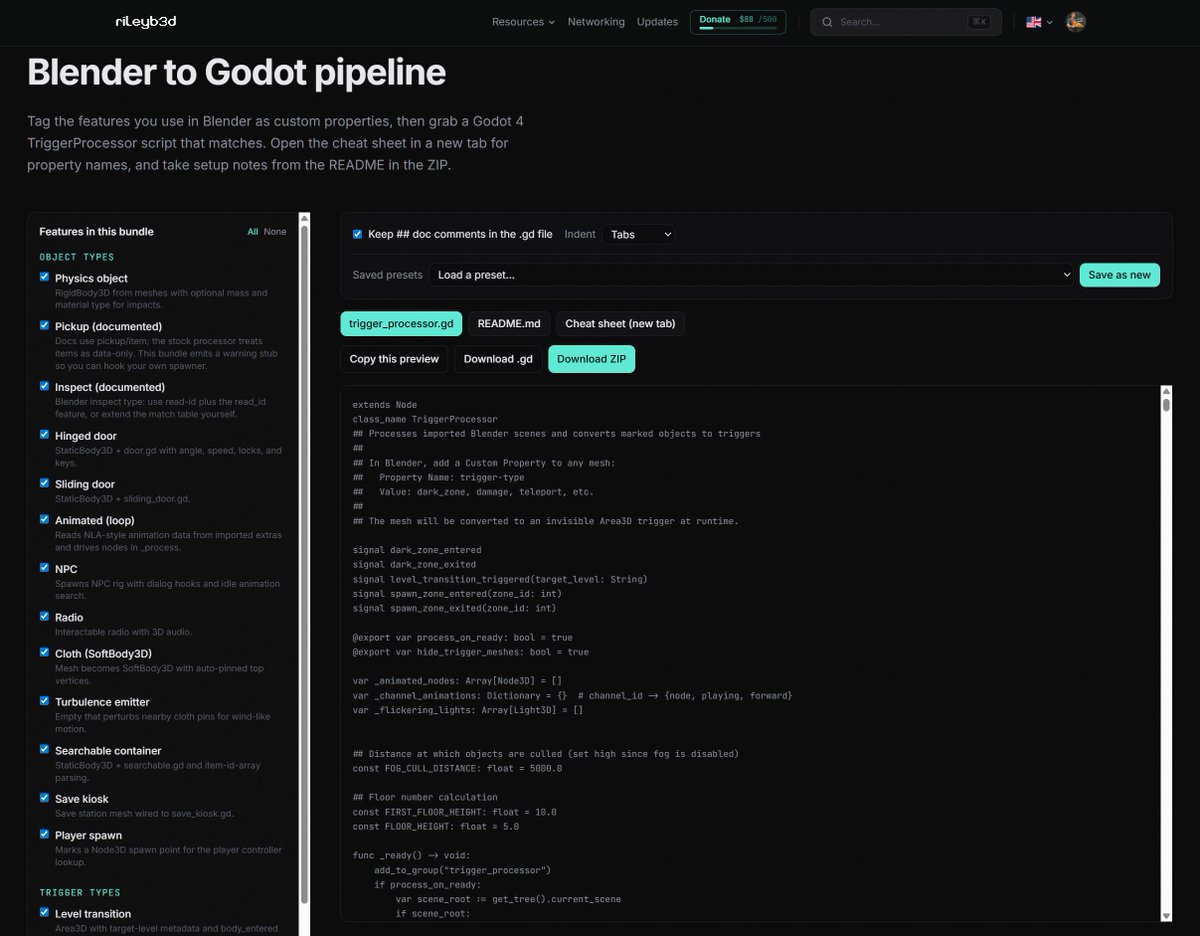This screenshot has width=1200, height=936.
Task: Toggle the Searchable container checkbox
Action: pos(44,750)
